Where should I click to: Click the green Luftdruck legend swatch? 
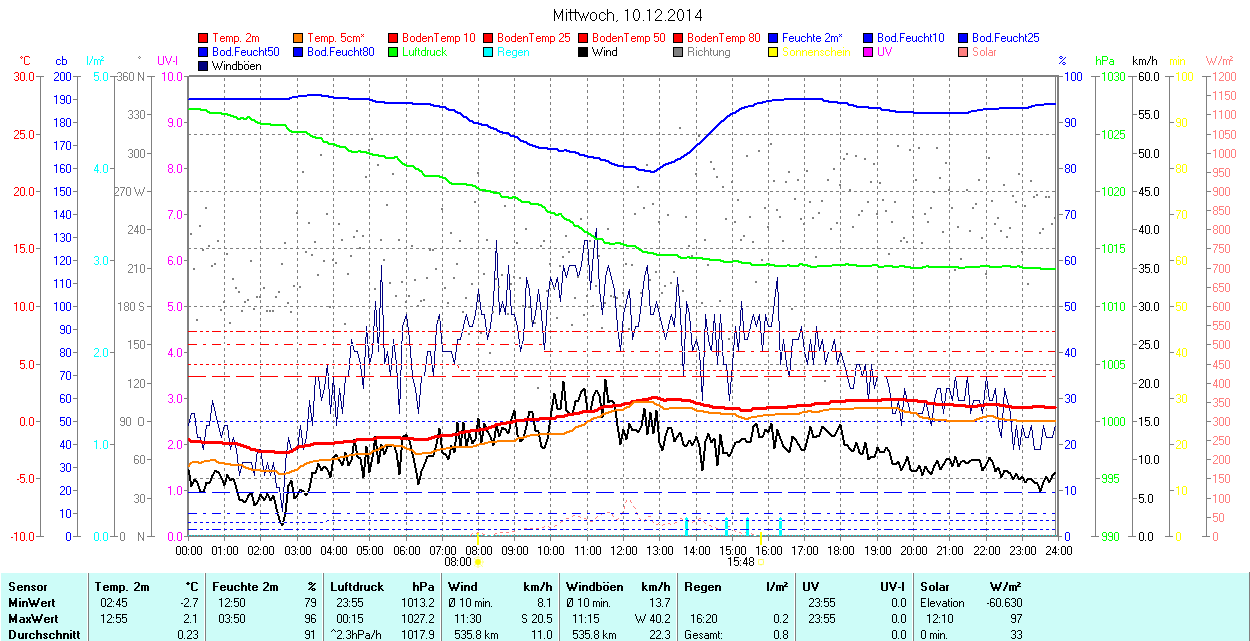tap(394, 52)
